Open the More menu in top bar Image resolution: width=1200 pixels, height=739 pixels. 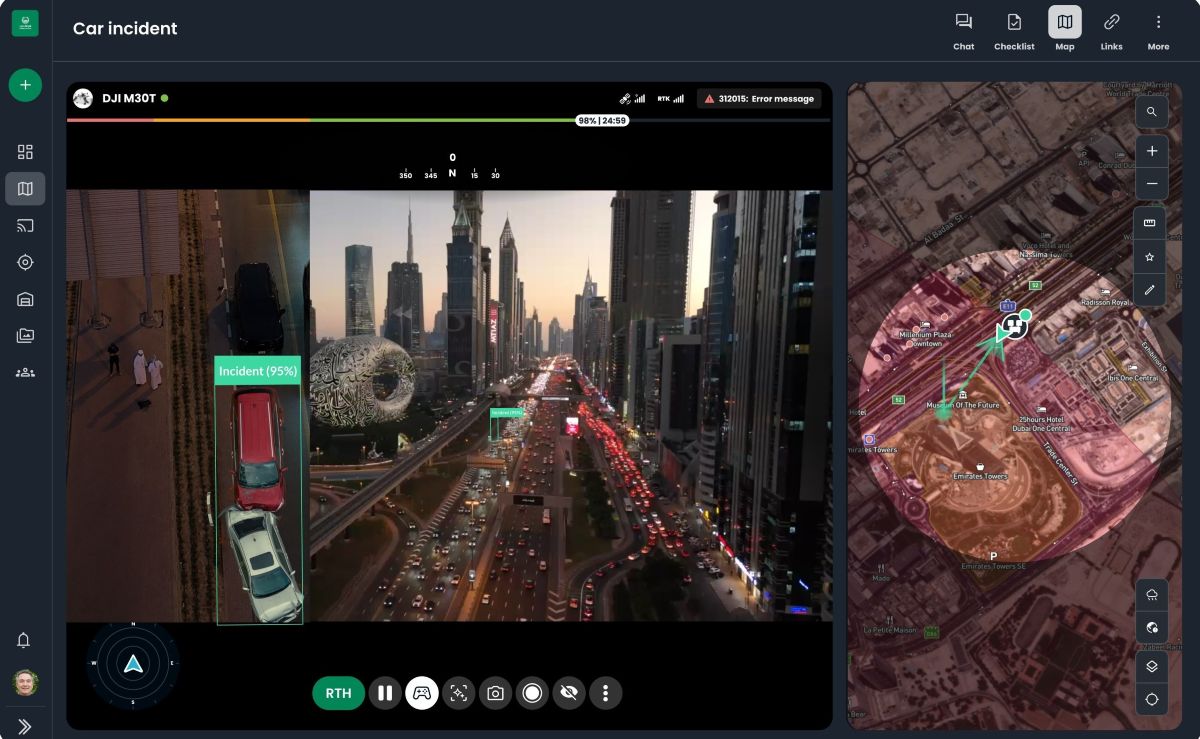click(x=1158, y=30)
